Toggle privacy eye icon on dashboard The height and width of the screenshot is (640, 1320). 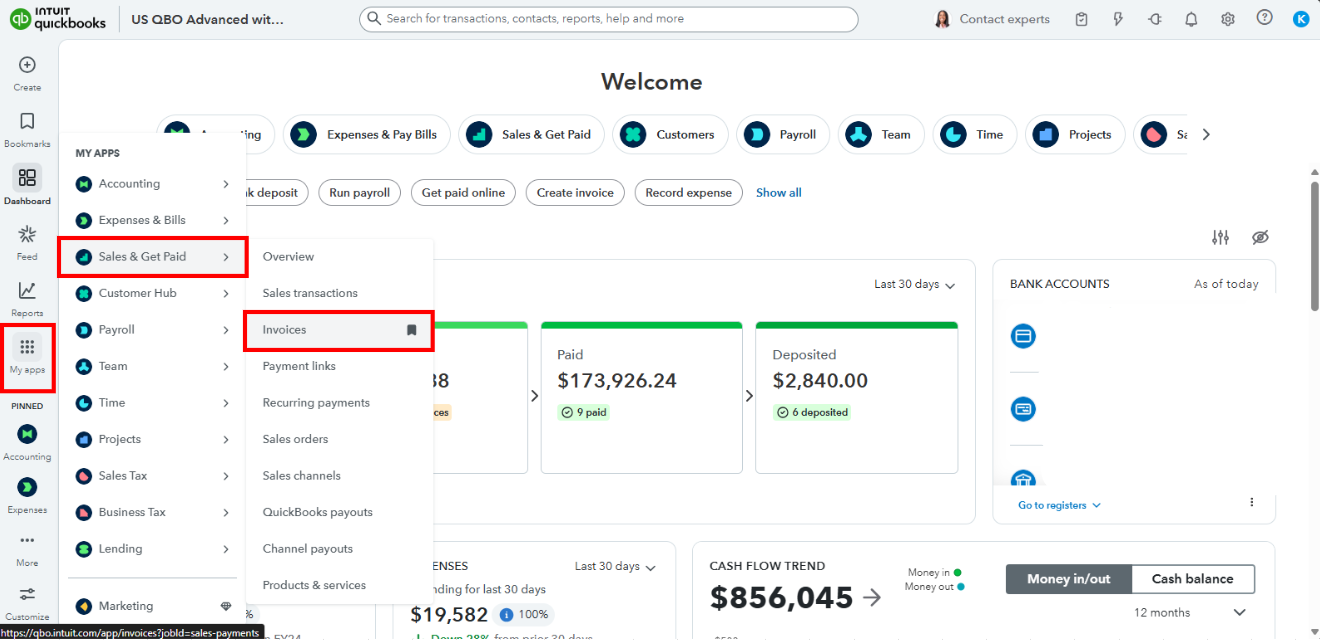[x=1260, y=237]
